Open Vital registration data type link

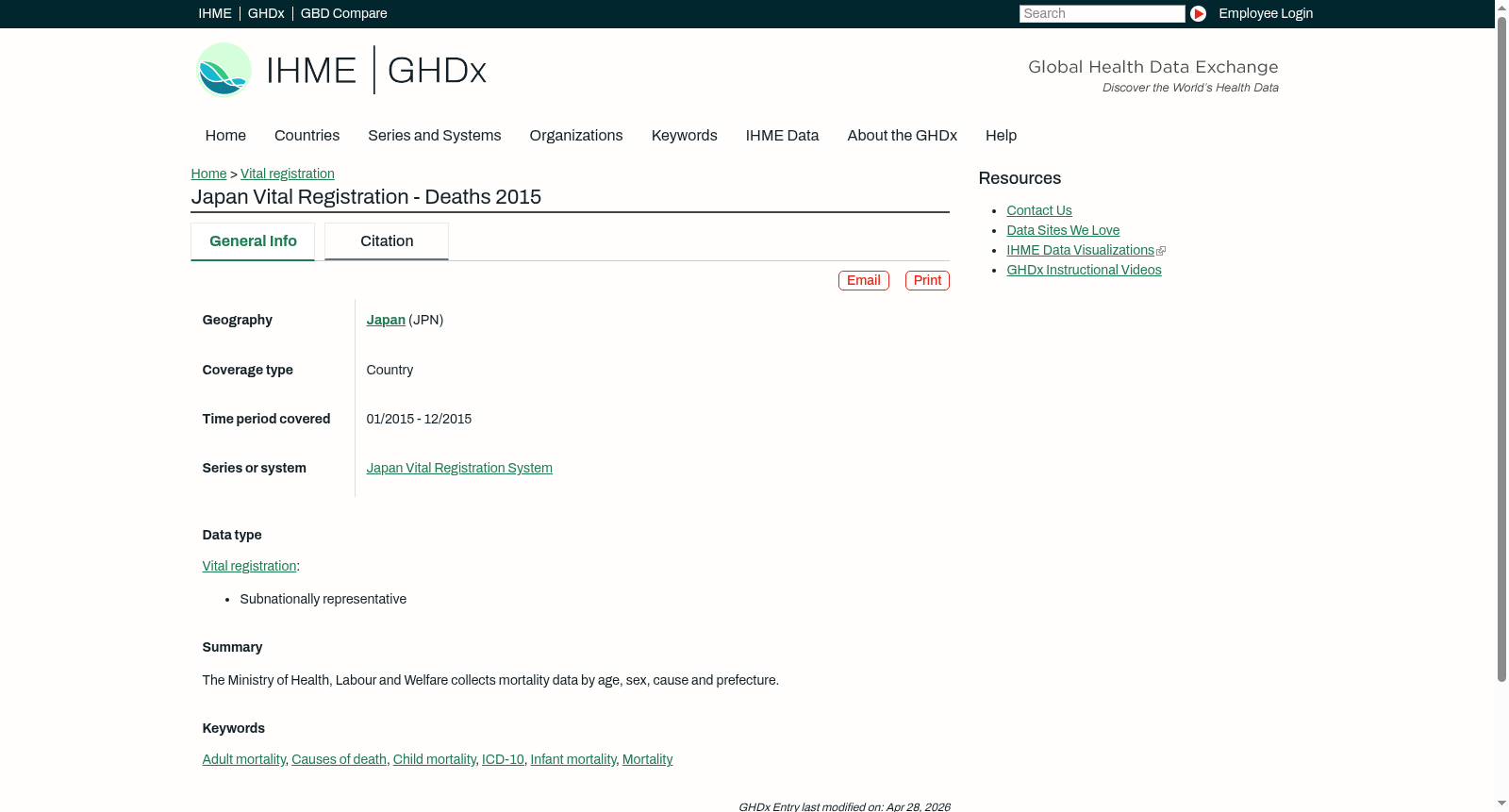pos(249,566)
